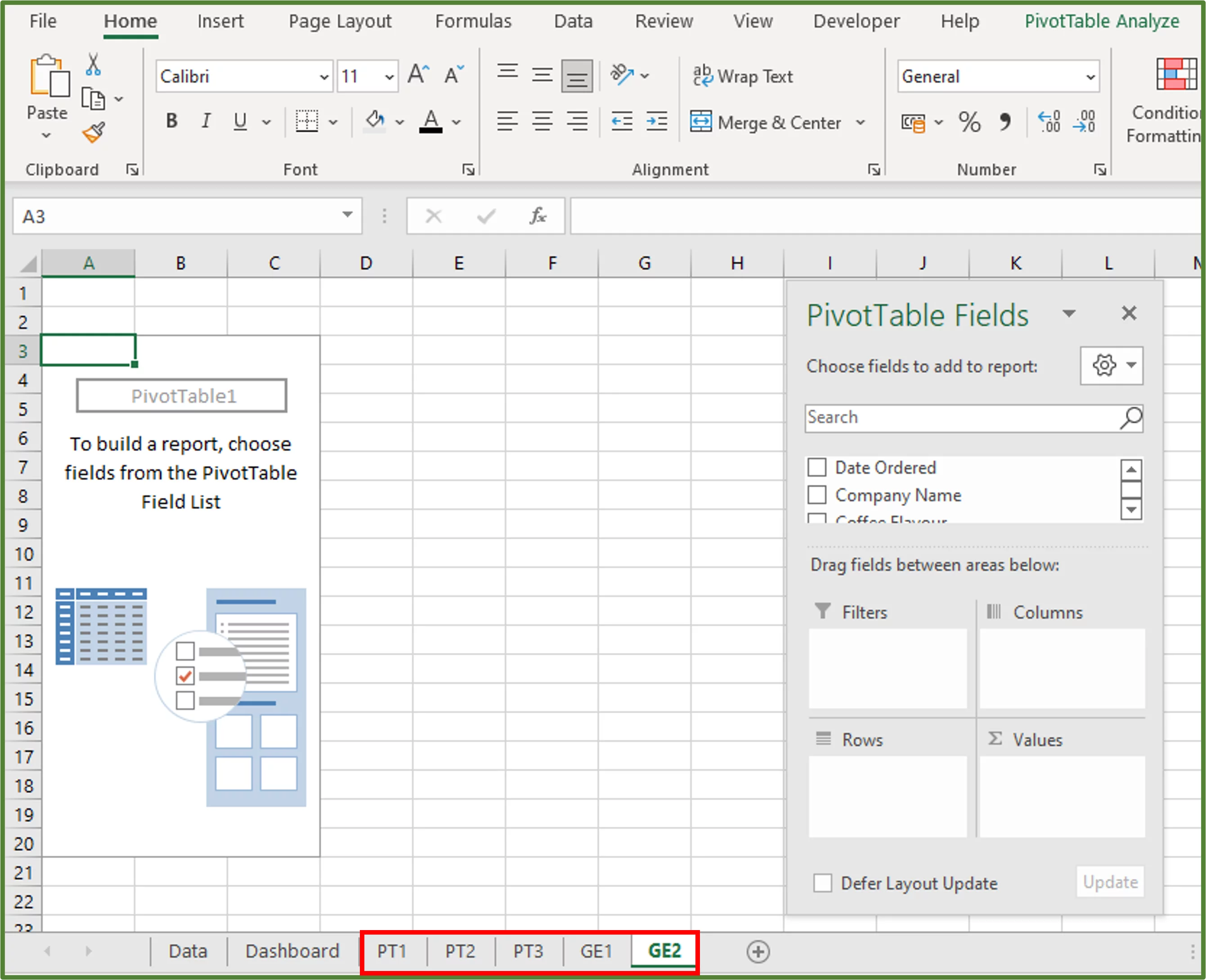
Task: Check the Date Ordered field
Action: (x=817, y=467)
